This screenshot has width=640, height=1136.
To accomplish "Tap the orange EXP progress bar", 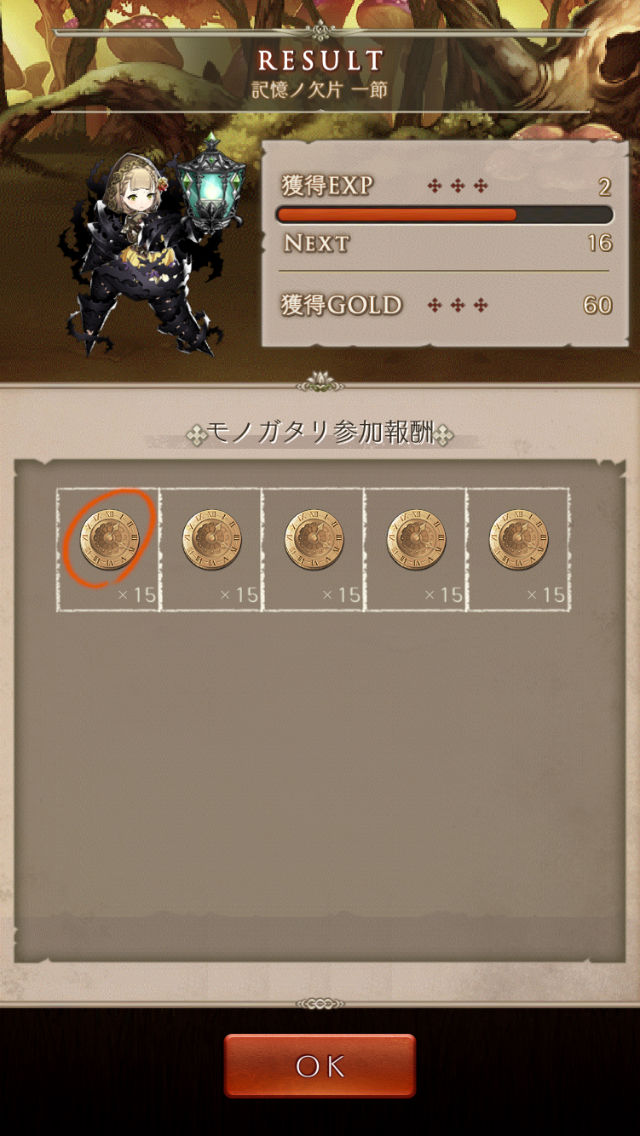I will [444, 215].
